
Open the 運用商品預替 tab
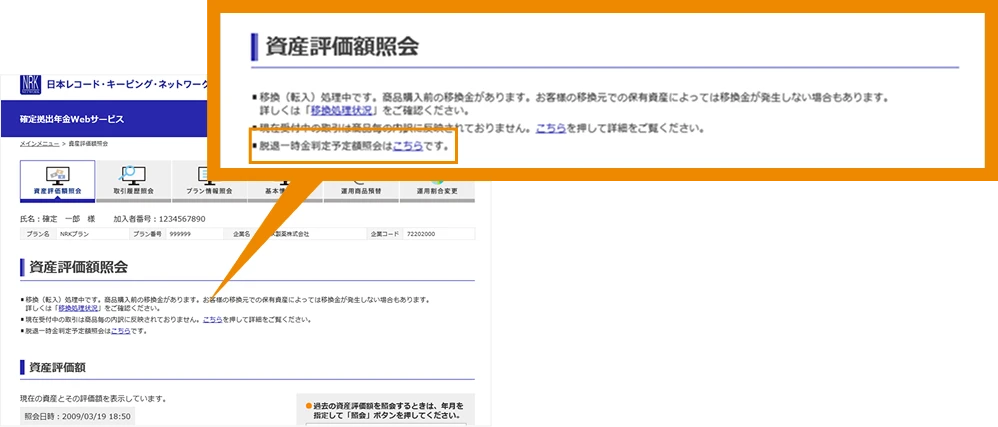pyautogui.click(x=361, y=190)
